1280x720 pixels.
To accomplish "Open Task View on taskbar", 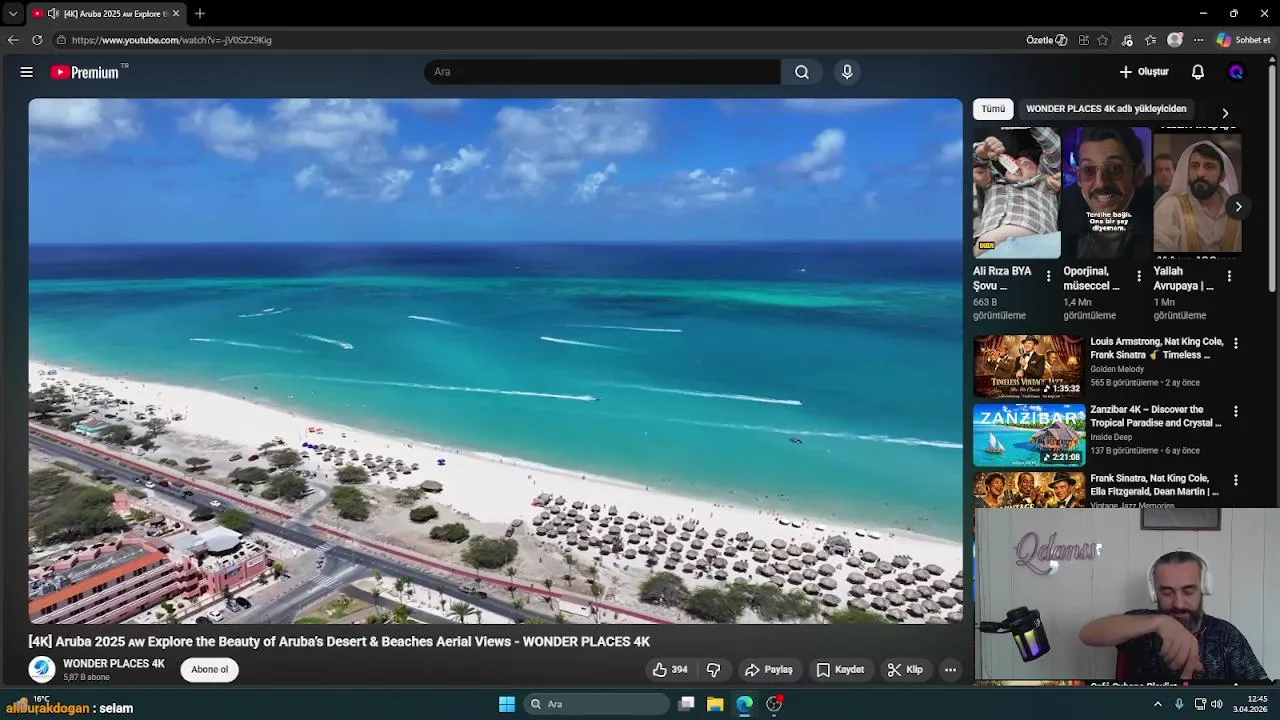I will [686, 704].
